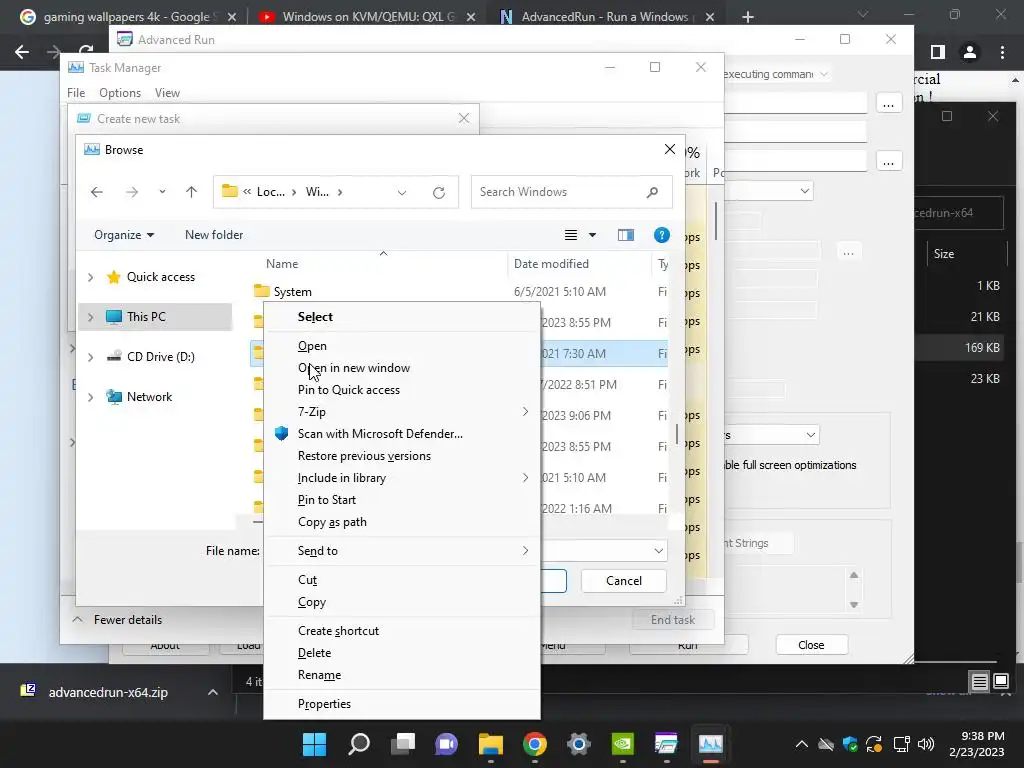Click the volume icon in system tray
Image resolution: width=1024 pixels, height=768 pixels.
(x=926, y=744)
